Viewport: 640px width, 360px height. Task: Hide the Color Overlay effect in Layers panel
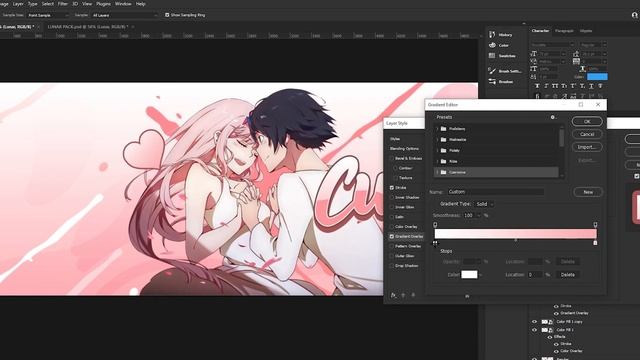pos(556,351)
